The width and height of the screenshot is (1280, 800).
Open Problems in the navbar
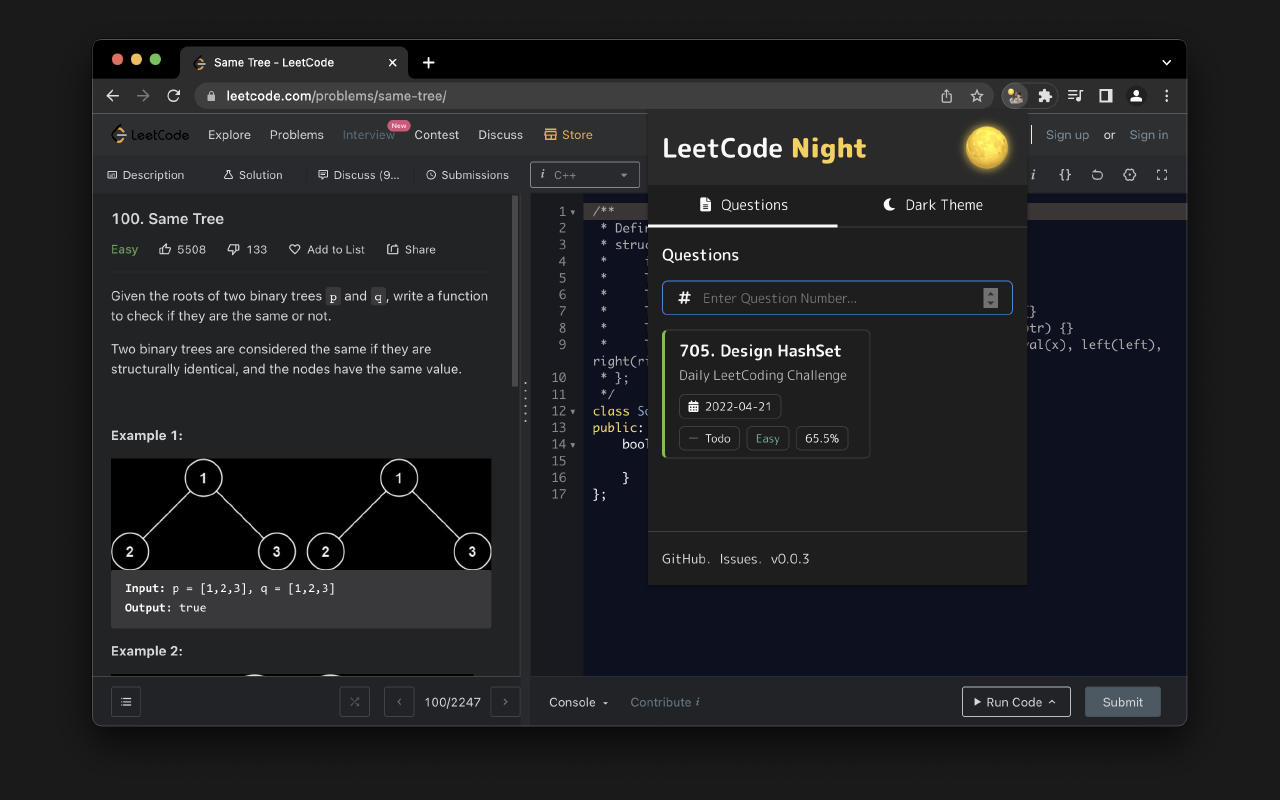coord(296,135)
